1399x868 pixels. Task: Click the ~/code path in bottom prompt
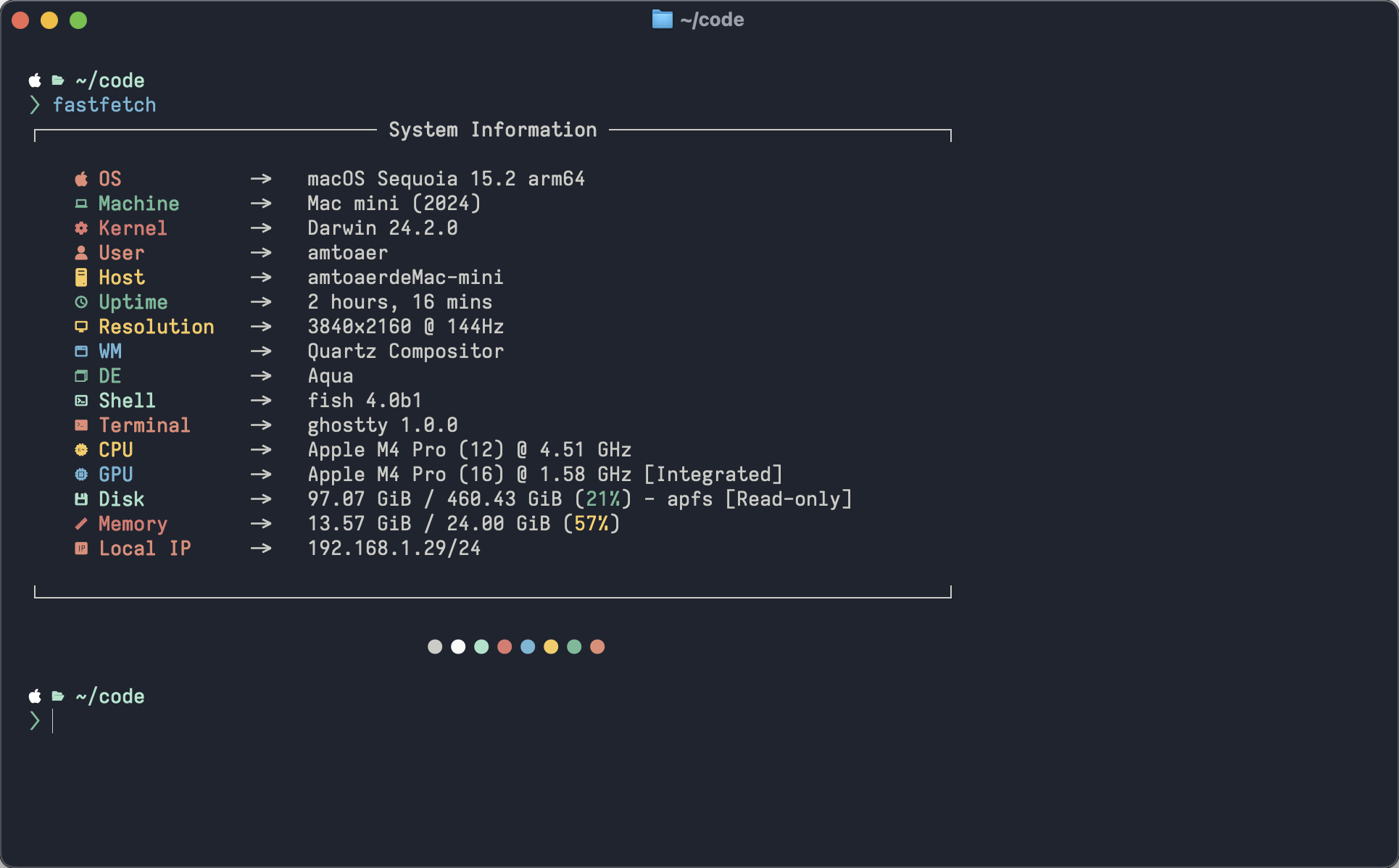pos(110,696)
